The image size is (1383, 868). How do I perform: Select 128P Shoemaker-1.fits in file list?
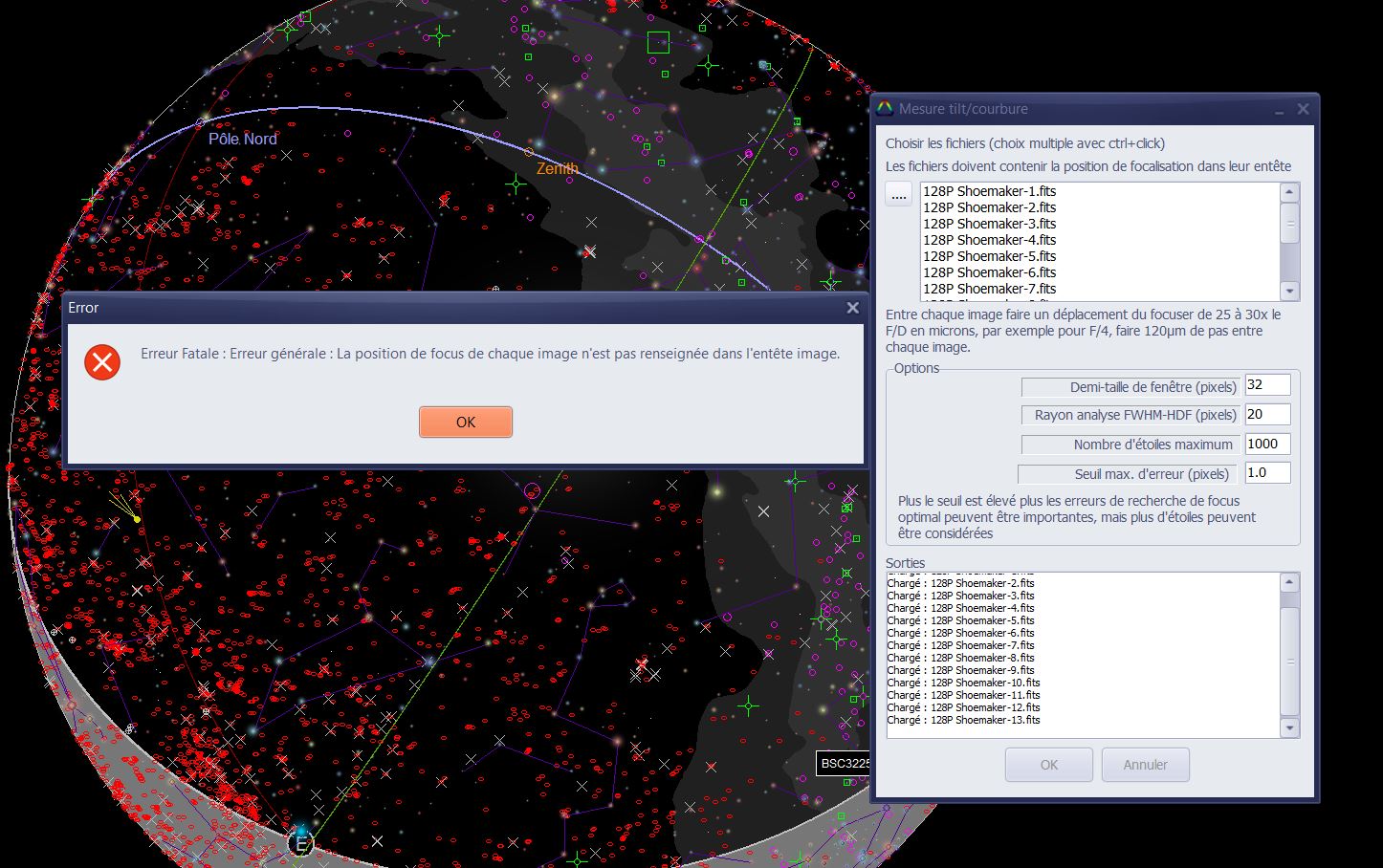tap(989, 191)
